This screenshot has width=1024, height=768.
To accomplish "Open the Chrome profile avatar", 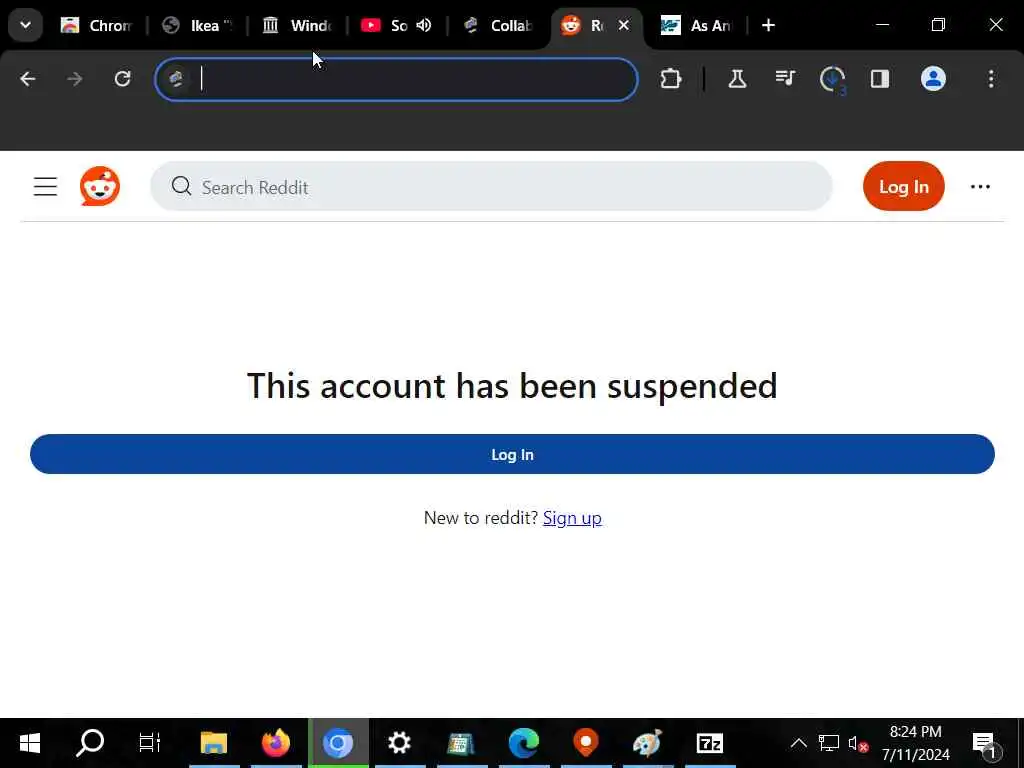I will tap(933, 79).
